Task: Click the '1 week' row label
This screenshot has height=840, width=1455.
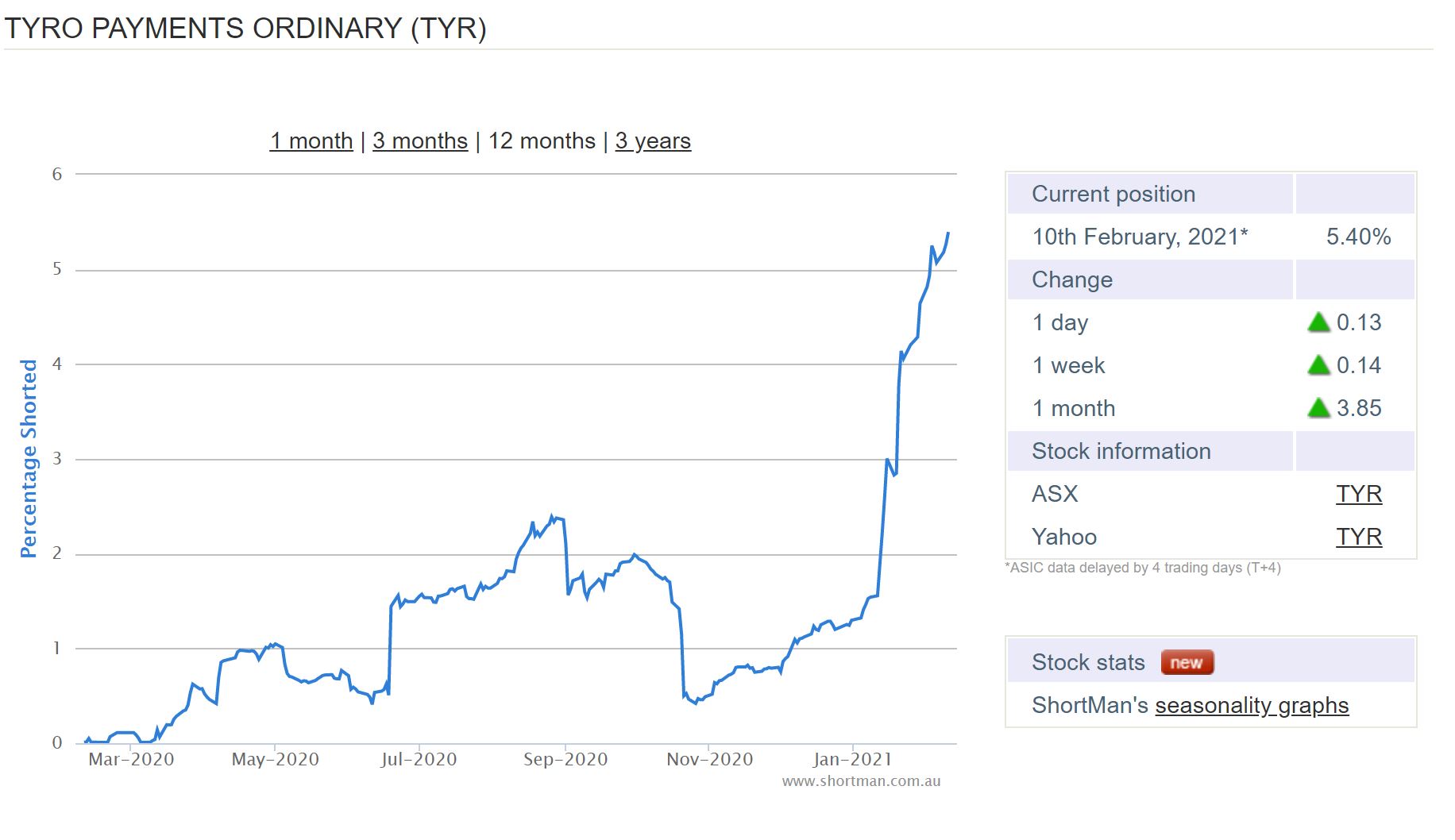Action: point(1068,365)
